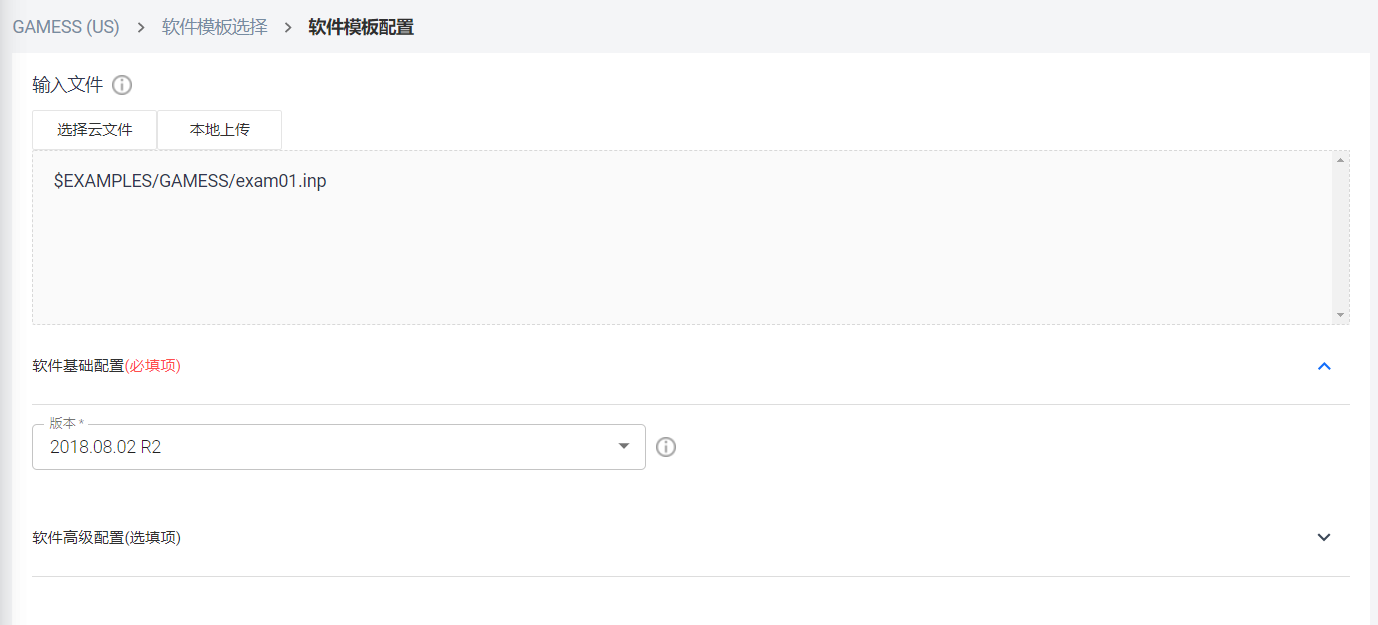Select the $EXAMPLES/GAMESS/exam01.inp file entry
This screenshot has width=1378, height=625.
(190, 181)
